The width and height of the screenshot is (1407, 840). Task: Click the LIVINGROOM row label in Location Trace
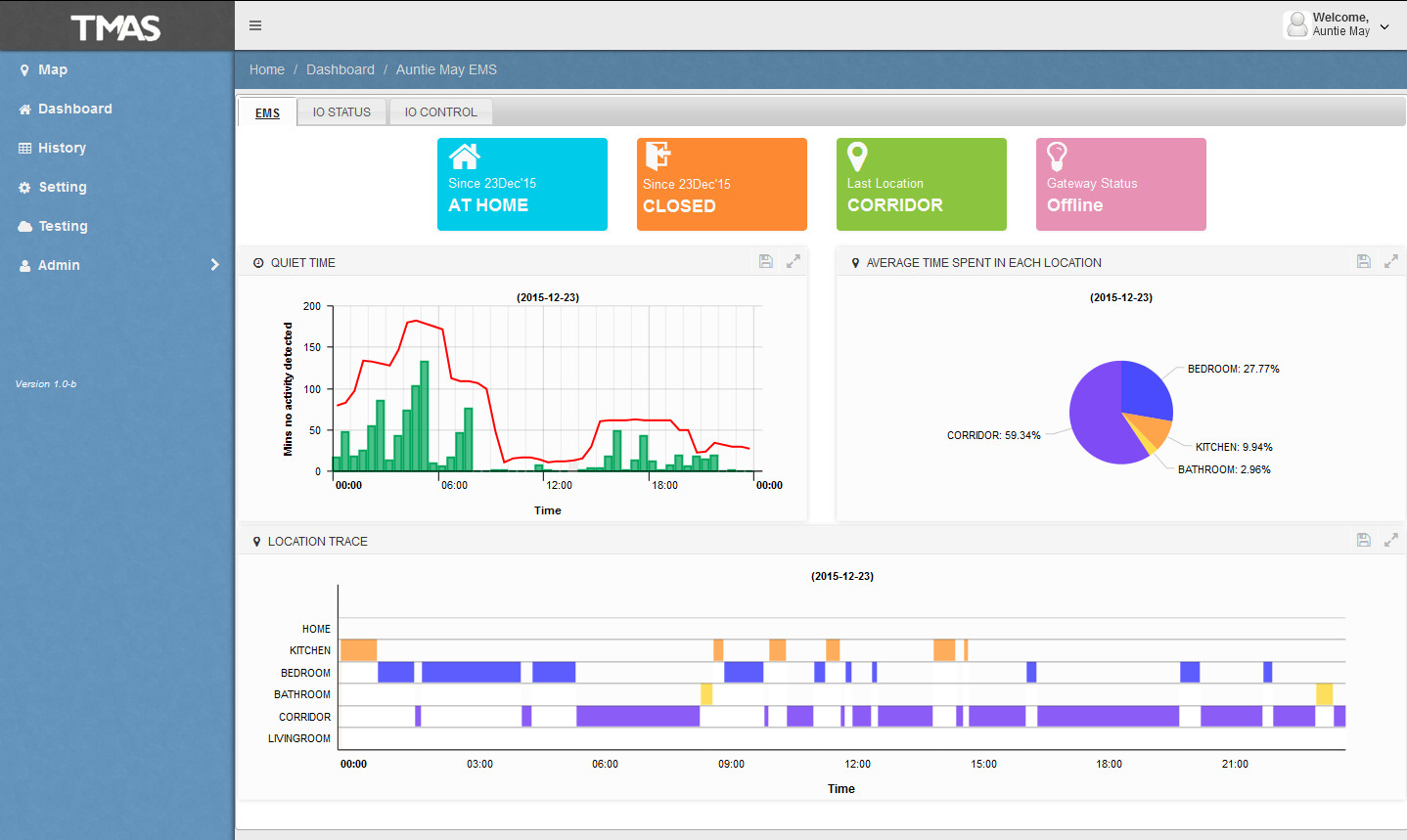[299, 738]
